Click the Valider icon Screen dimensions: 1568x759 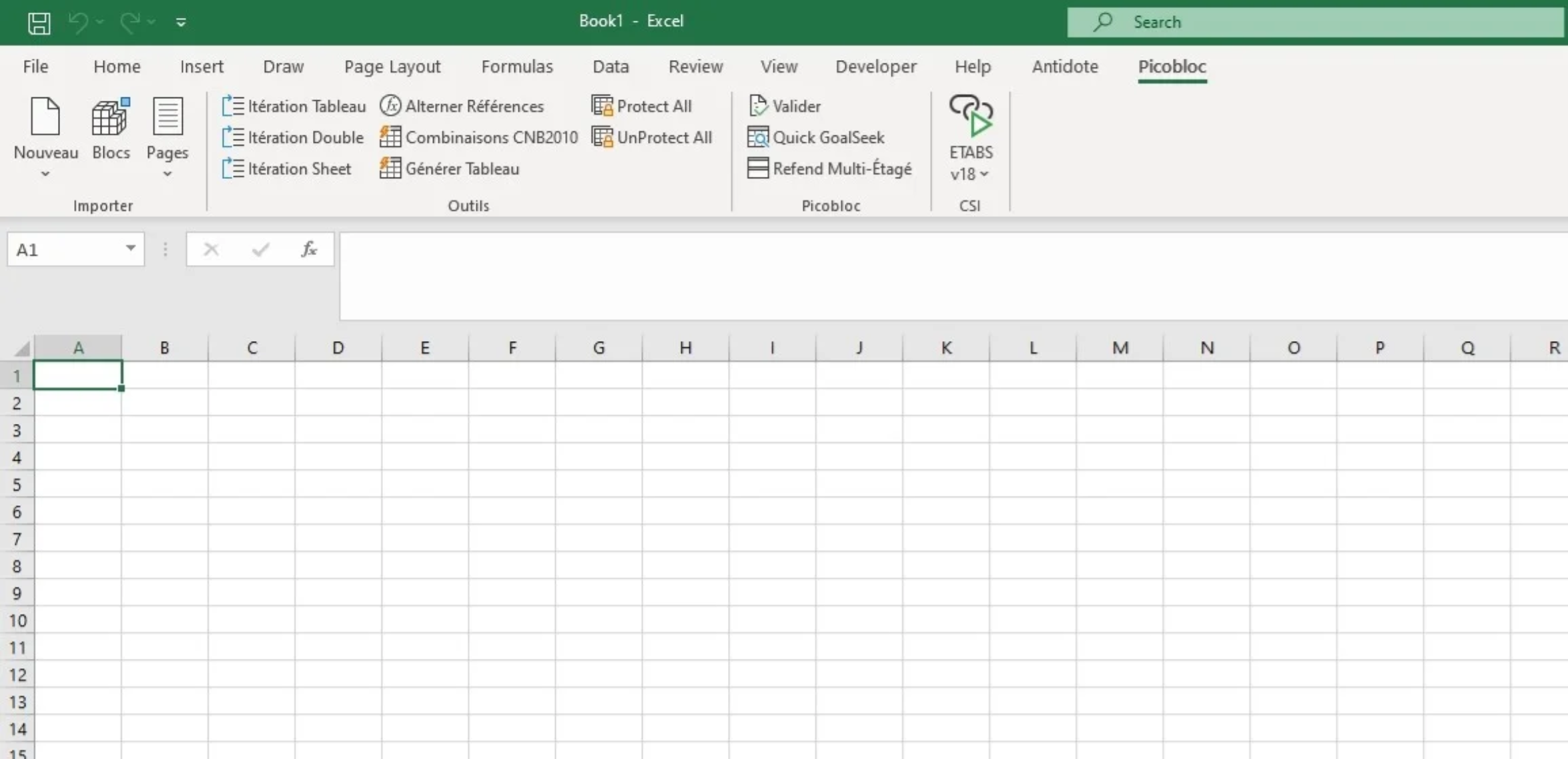[x=758, y=105]
